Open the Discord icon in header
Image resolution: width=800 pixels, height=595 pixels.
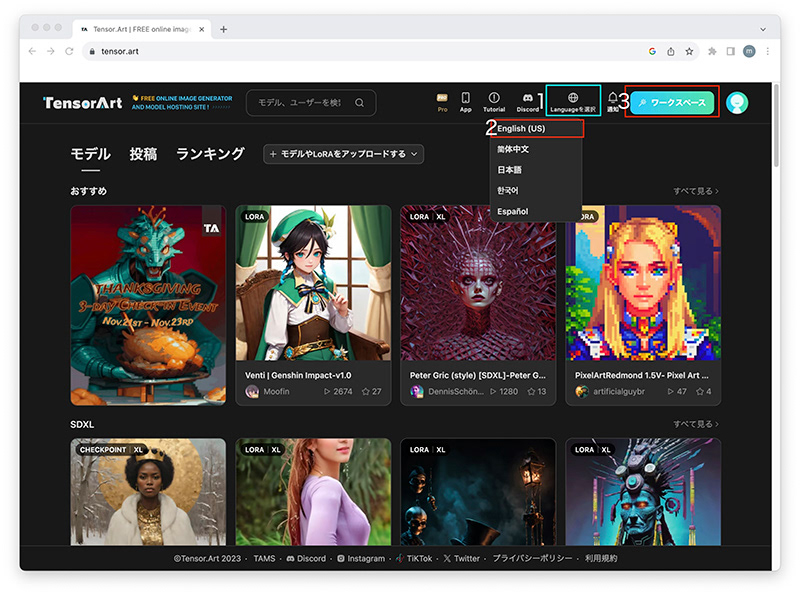point(528,102)
